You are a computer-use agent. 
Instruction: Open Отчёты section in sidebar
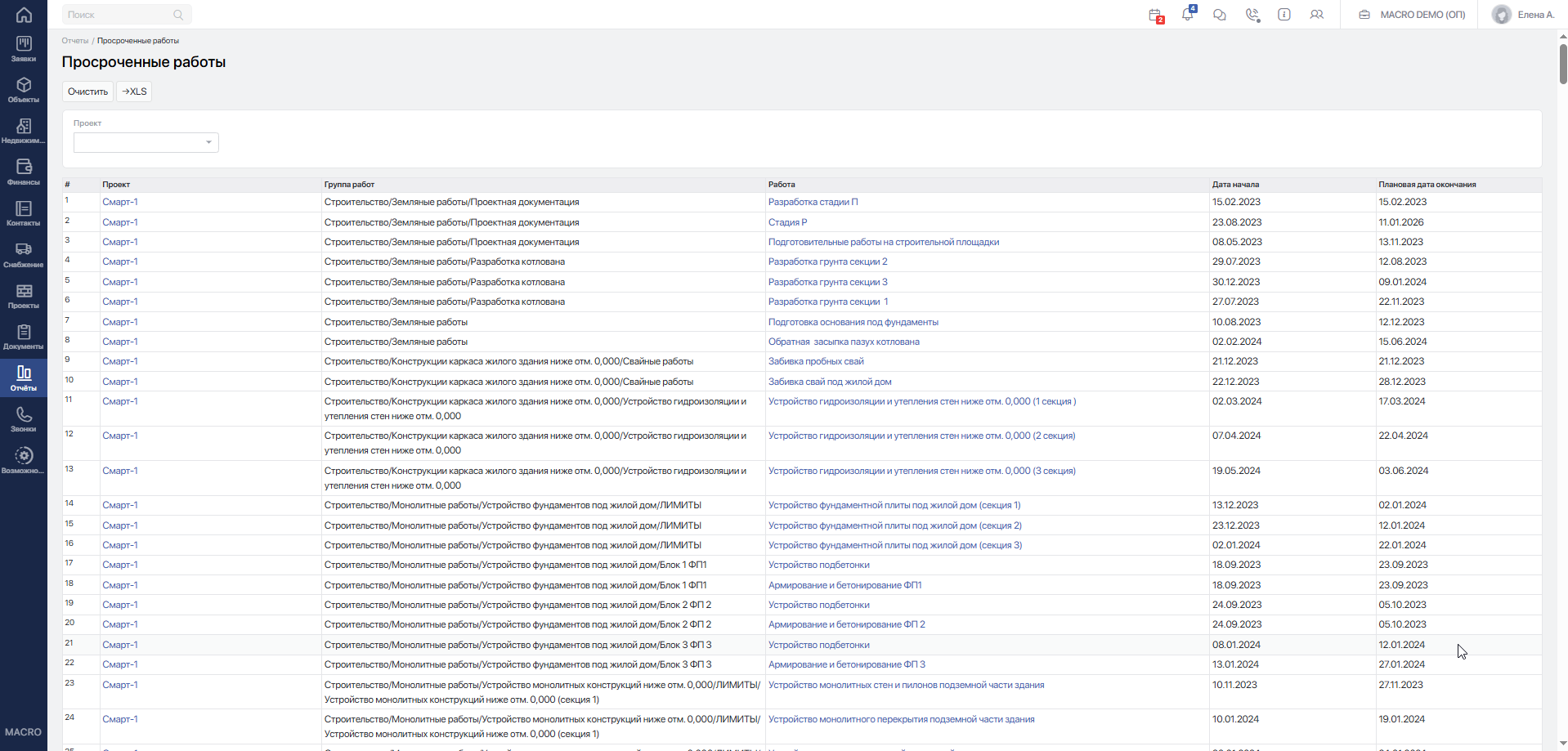(x=24, y=378)
